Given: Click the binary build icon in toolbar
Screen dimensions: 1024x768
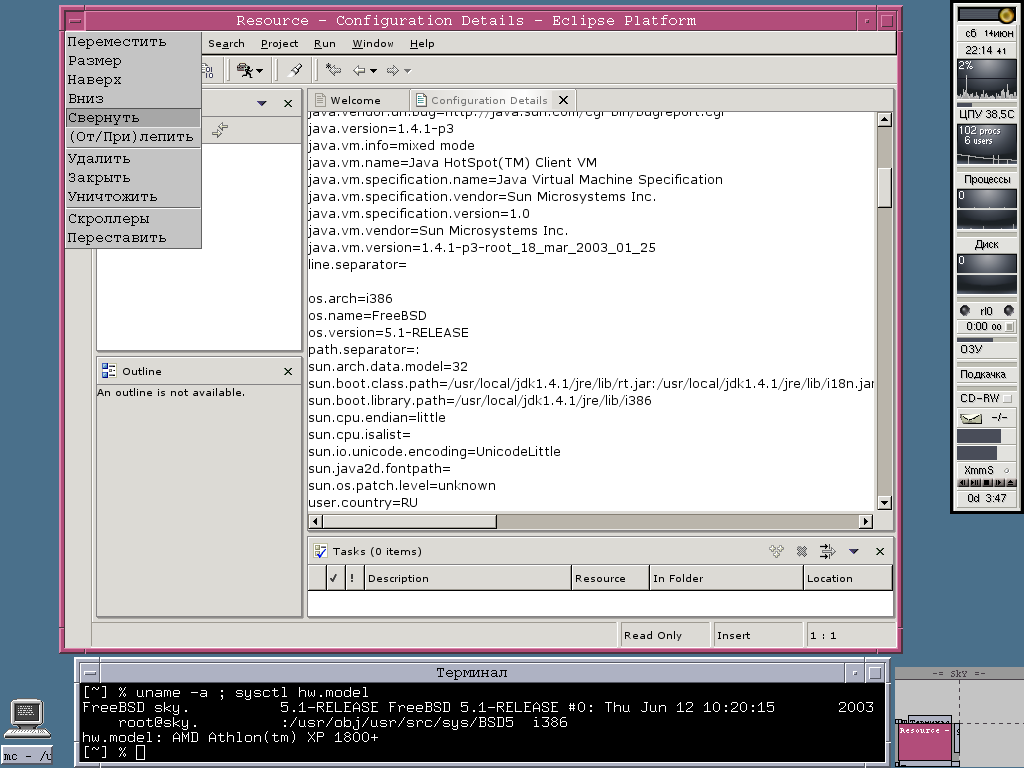Looking at the screenshot, I should [208, 70].
